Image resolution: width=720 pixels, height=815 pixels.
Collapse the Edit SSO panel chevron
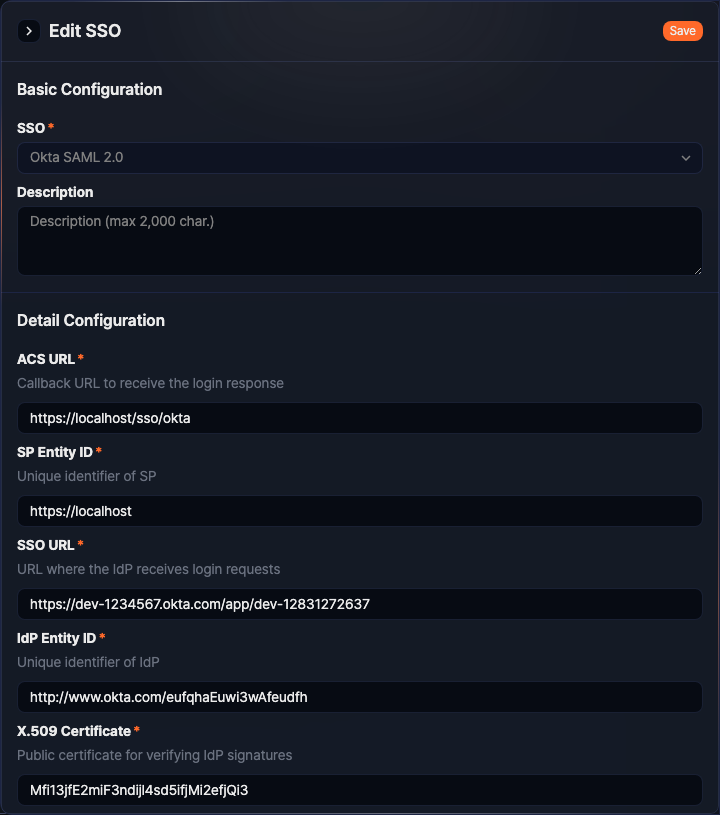click(x=28, y=31)
